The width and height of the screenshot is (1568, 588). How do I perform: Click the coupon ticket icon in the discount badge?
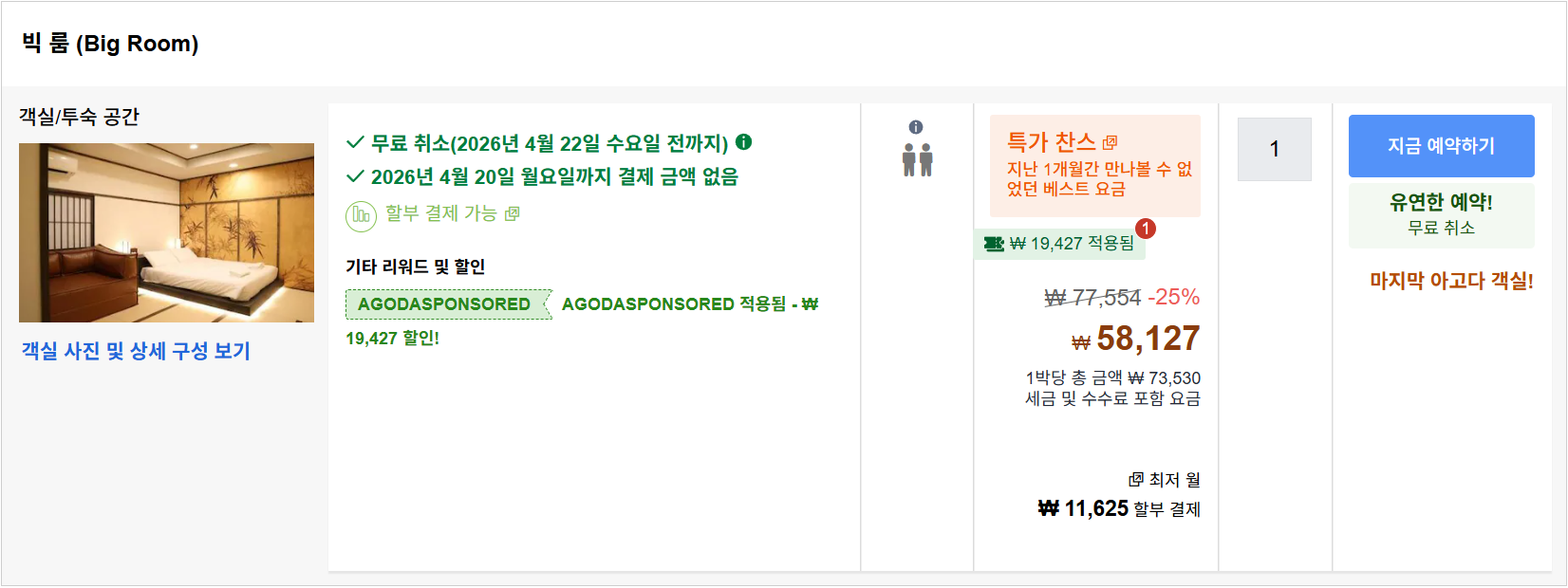tap(994, 244)
